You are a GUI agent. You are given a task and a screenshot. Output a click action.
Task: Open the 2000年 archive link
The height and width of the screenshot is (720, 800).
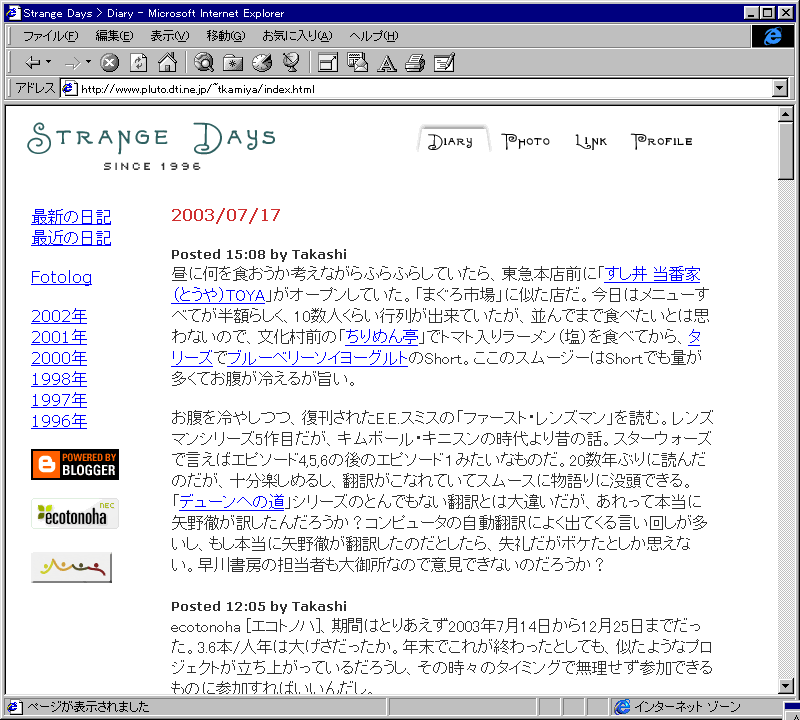tap(59, 358)
